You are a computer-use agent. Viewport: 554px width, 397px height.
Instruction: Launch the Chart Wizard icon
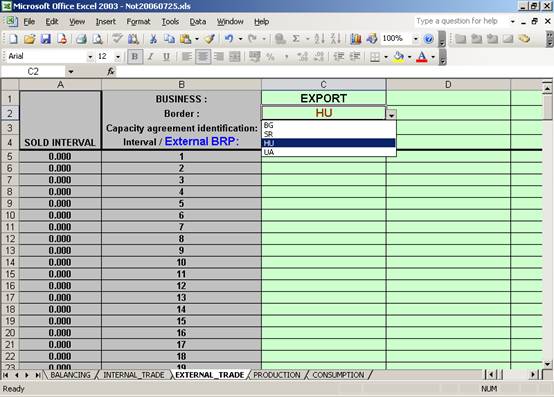click(x=355, y=38)
